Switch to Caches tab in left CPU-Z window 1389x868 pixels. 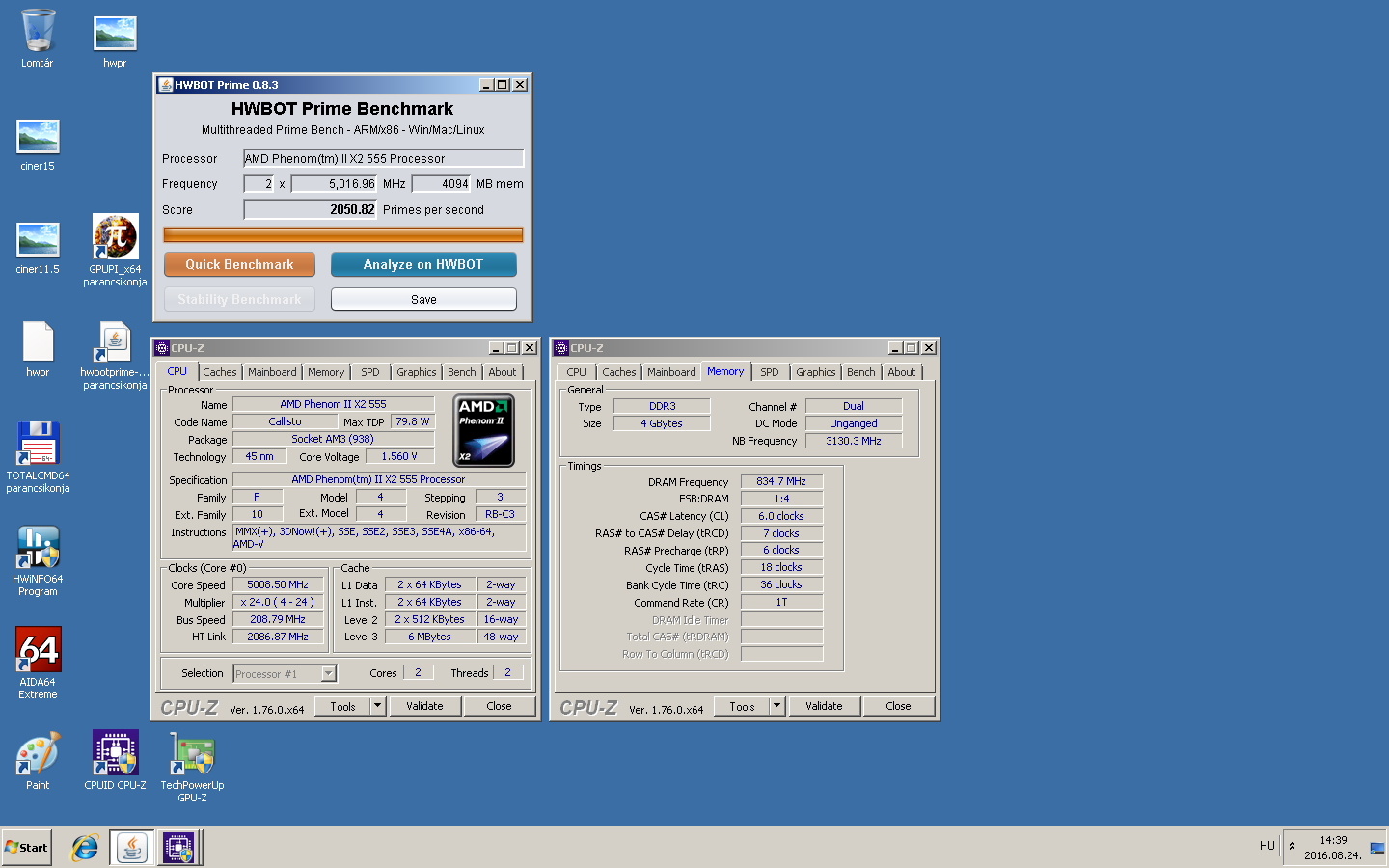pos(220,372)
